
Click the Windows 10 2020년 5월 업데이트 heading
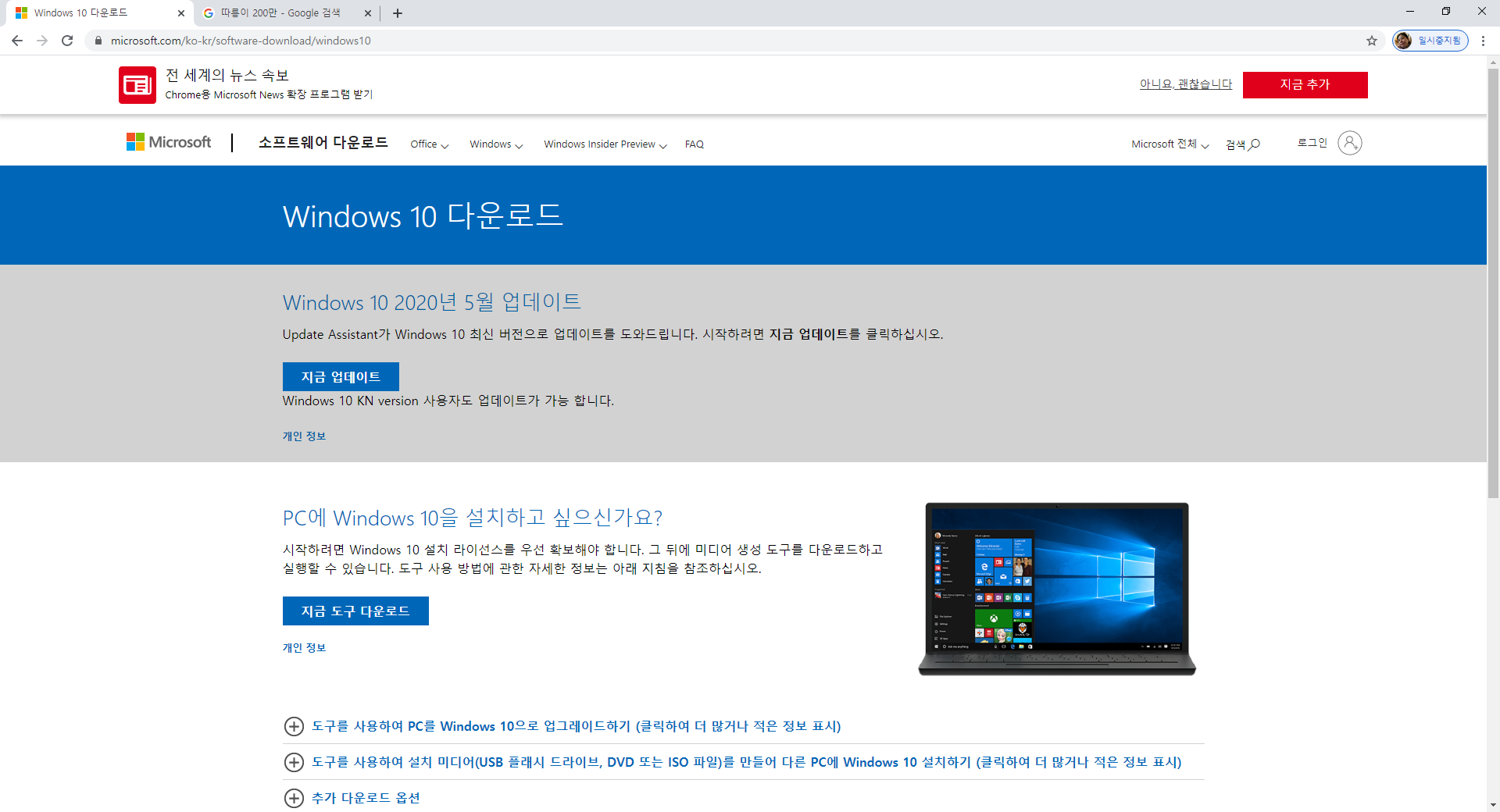pyautogui.click(x=432, y=302)
